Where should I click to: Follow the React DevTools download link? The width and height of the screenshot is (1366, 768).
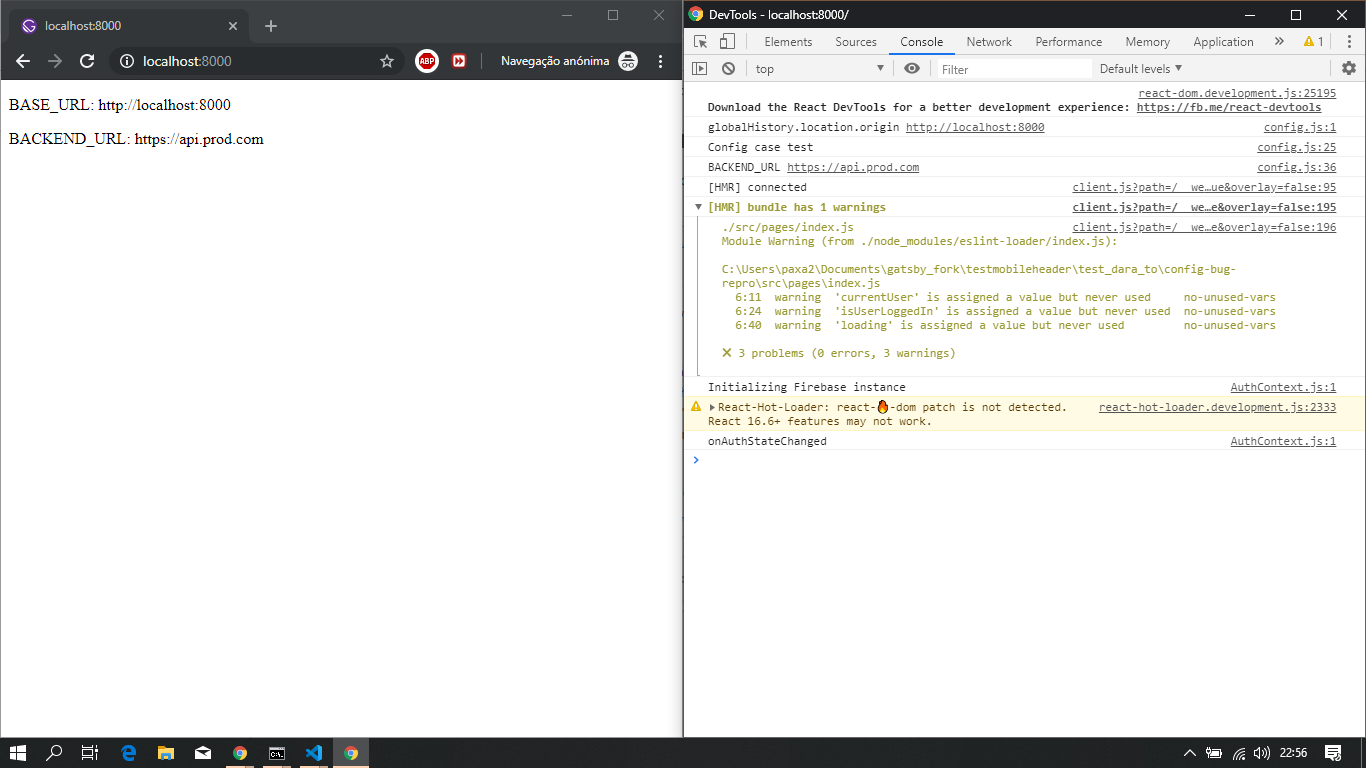tap(1228, 107)
